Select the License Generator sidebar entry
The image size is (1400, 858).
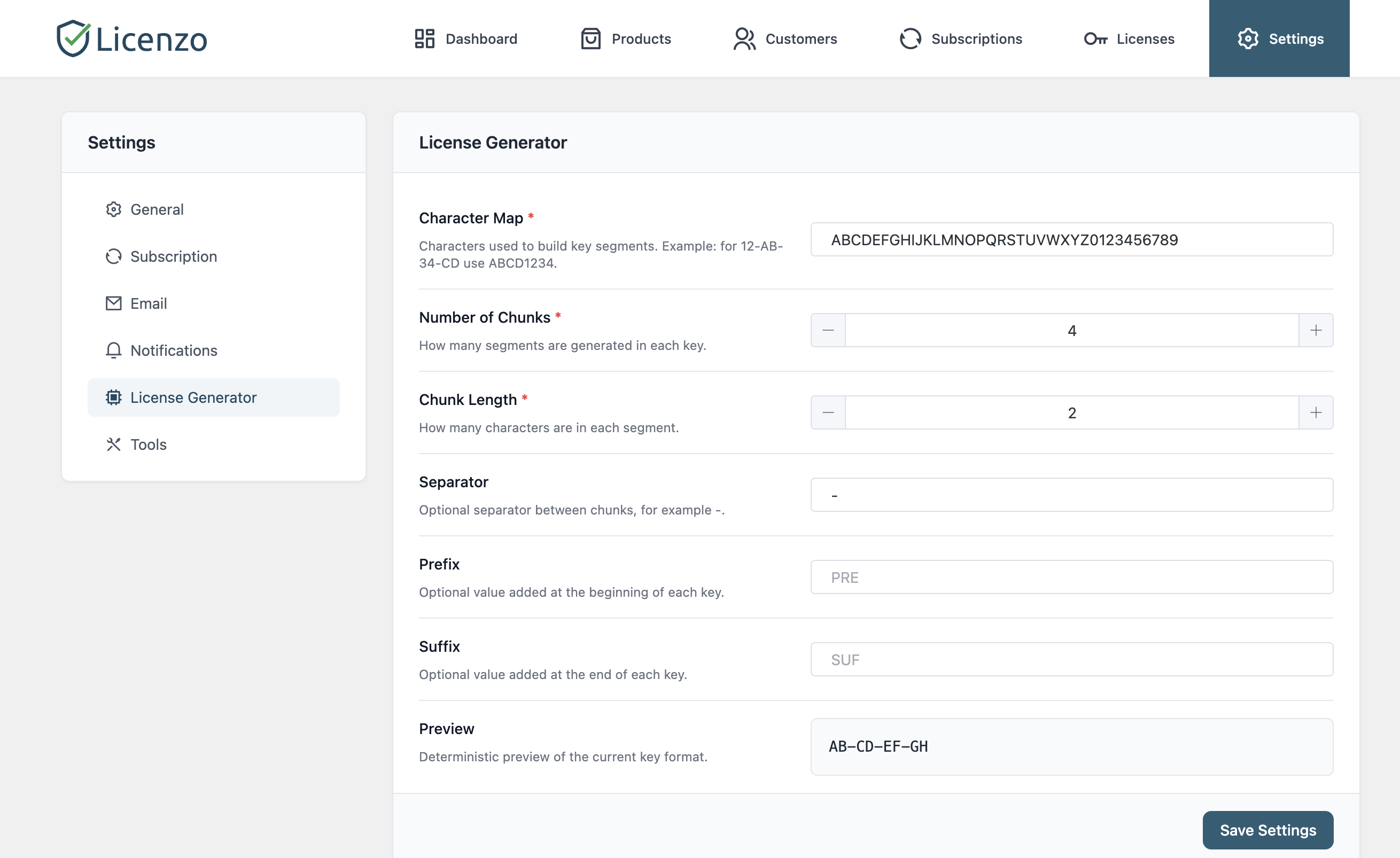(193, 397)
